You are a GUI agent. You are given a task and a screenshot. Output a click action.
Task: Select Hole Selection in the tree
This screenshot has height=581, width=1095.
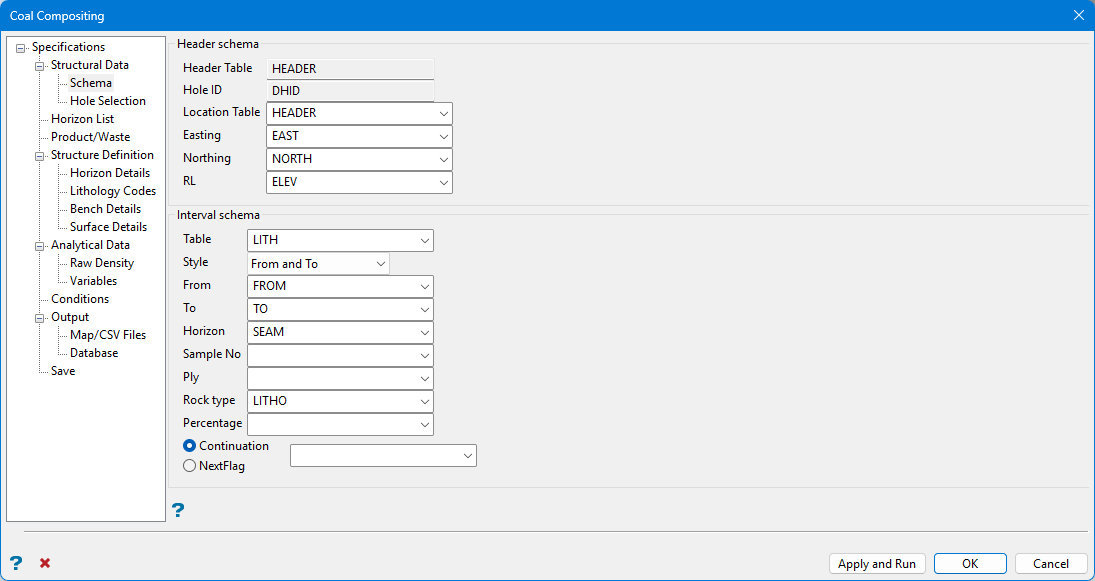tap(108, 101)
